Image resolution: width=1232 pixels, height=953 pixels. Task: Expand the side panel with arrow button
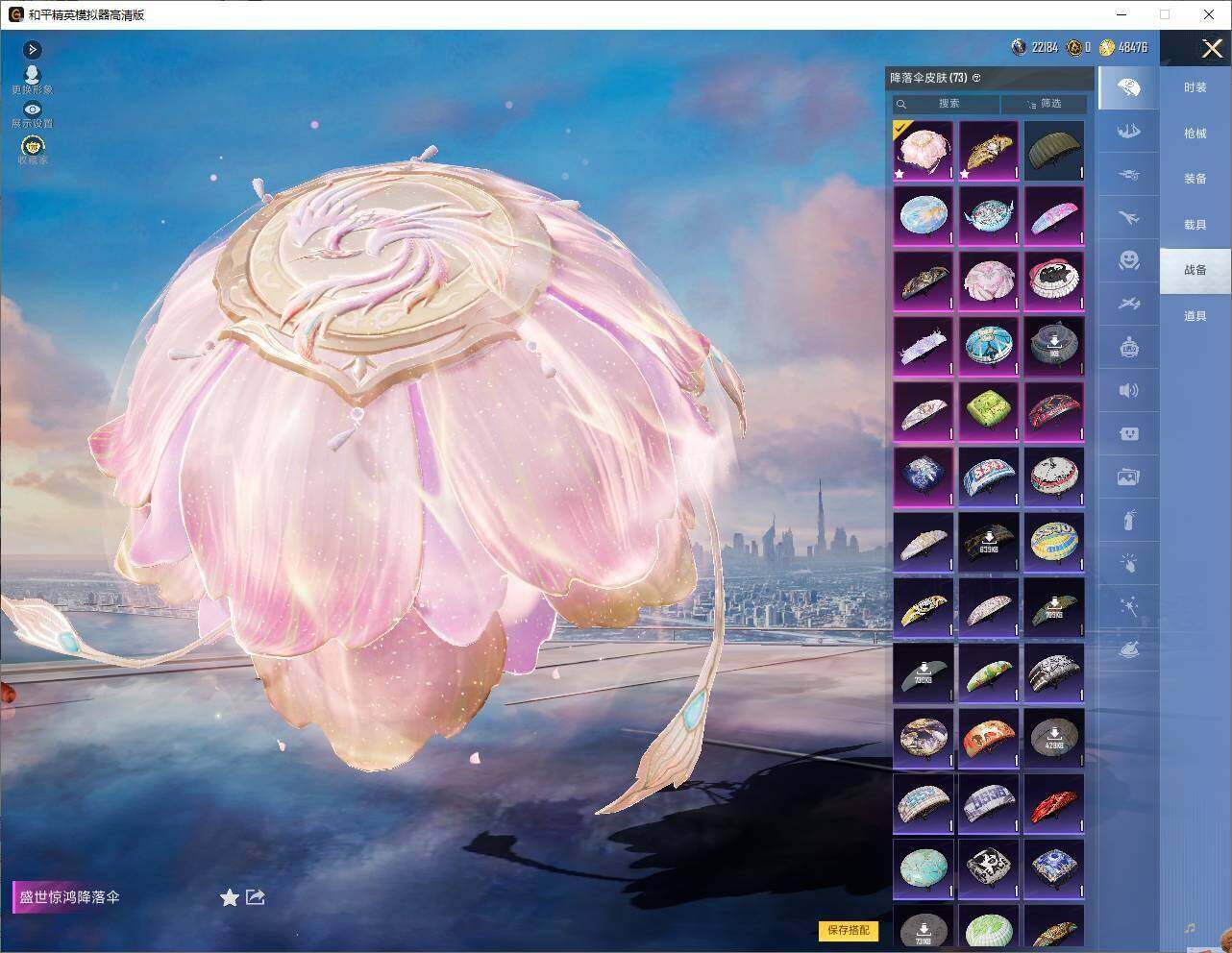click(33, 49)
